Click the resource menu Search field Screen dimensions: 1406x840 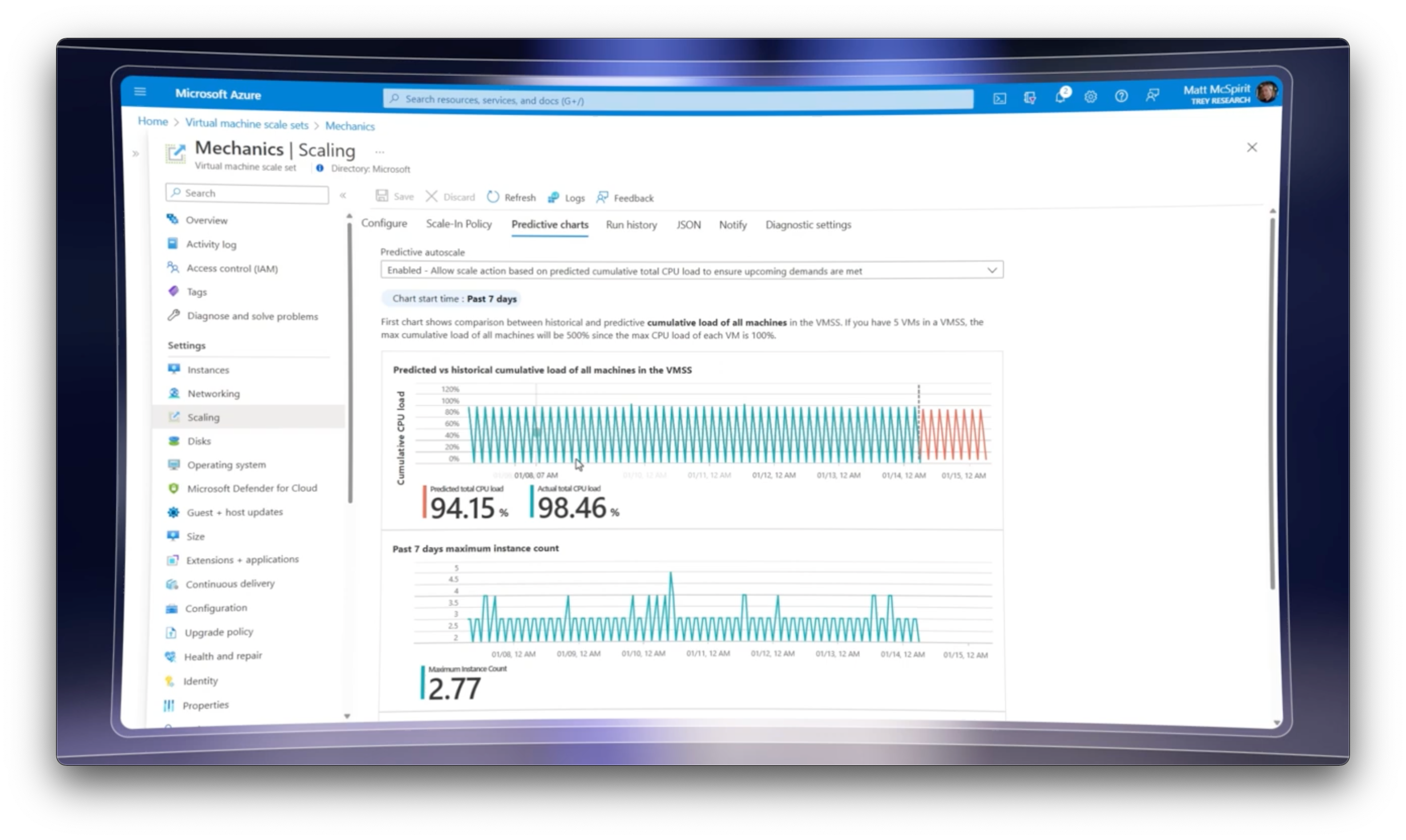tap(247, 193)
